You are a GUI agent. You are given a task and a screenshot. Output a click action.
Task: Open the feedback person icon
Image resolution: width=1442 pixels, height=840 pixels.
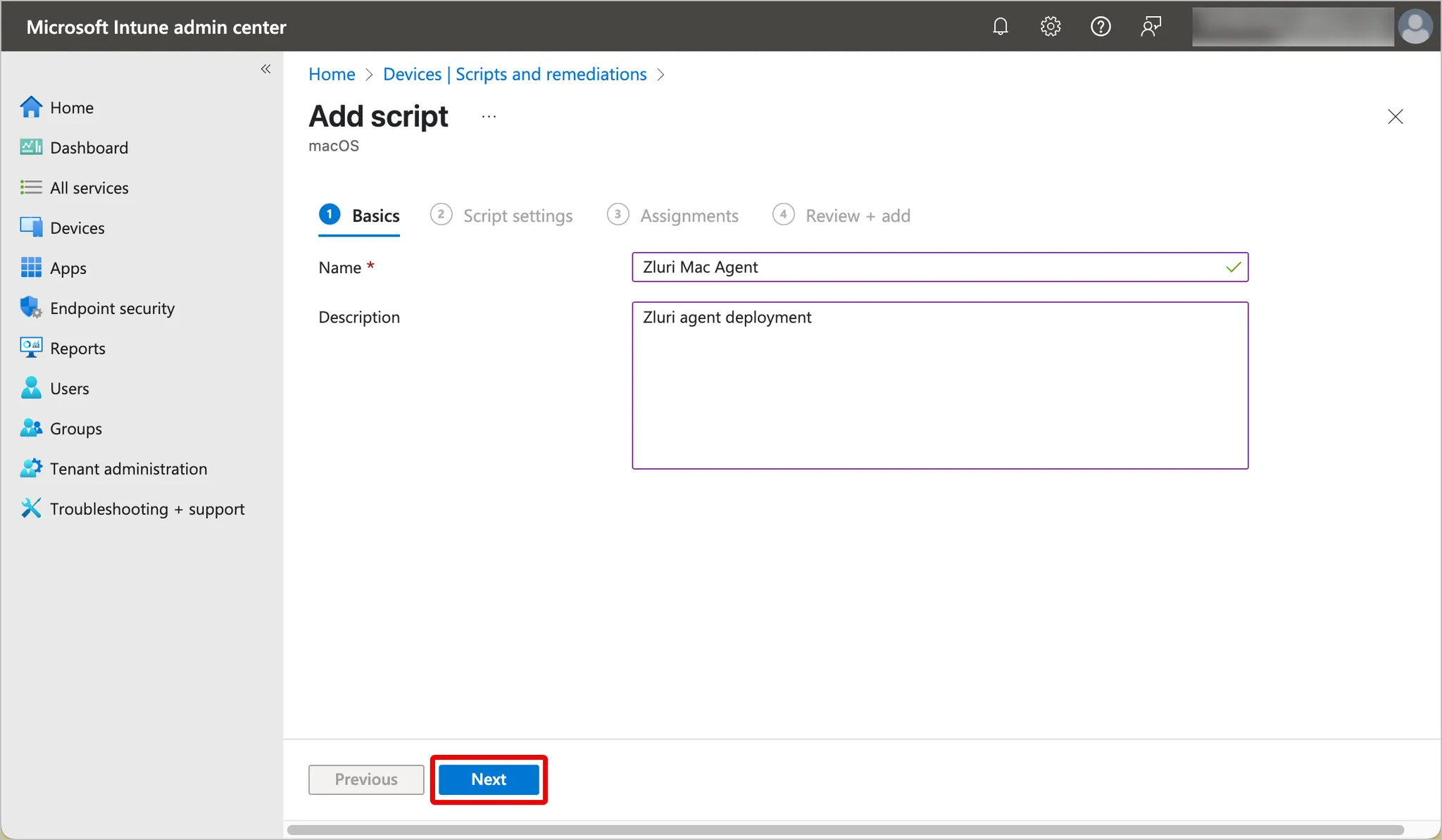point(1151,27)
